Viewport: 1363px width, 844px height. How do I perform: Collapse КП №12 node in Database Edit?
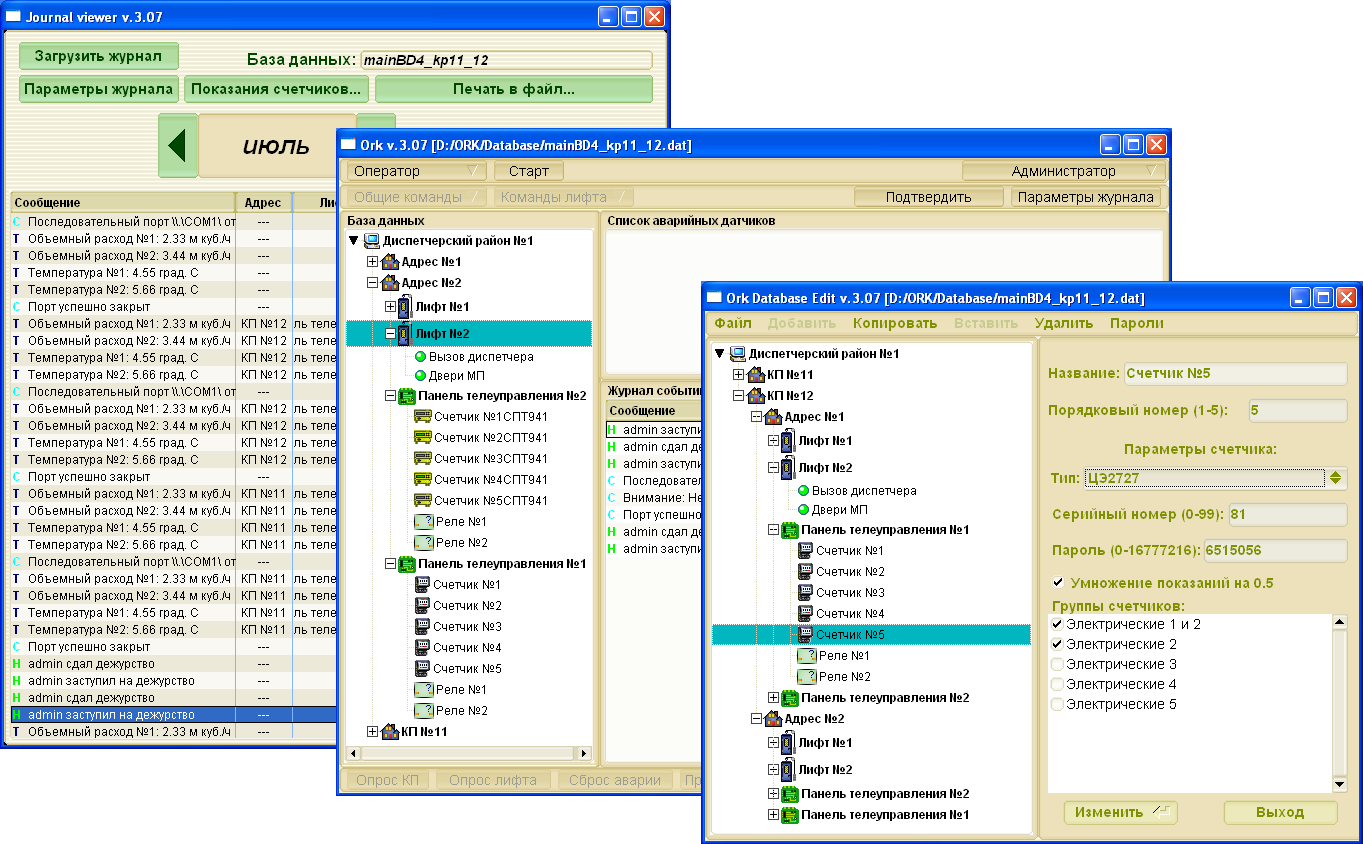[739, 396]
